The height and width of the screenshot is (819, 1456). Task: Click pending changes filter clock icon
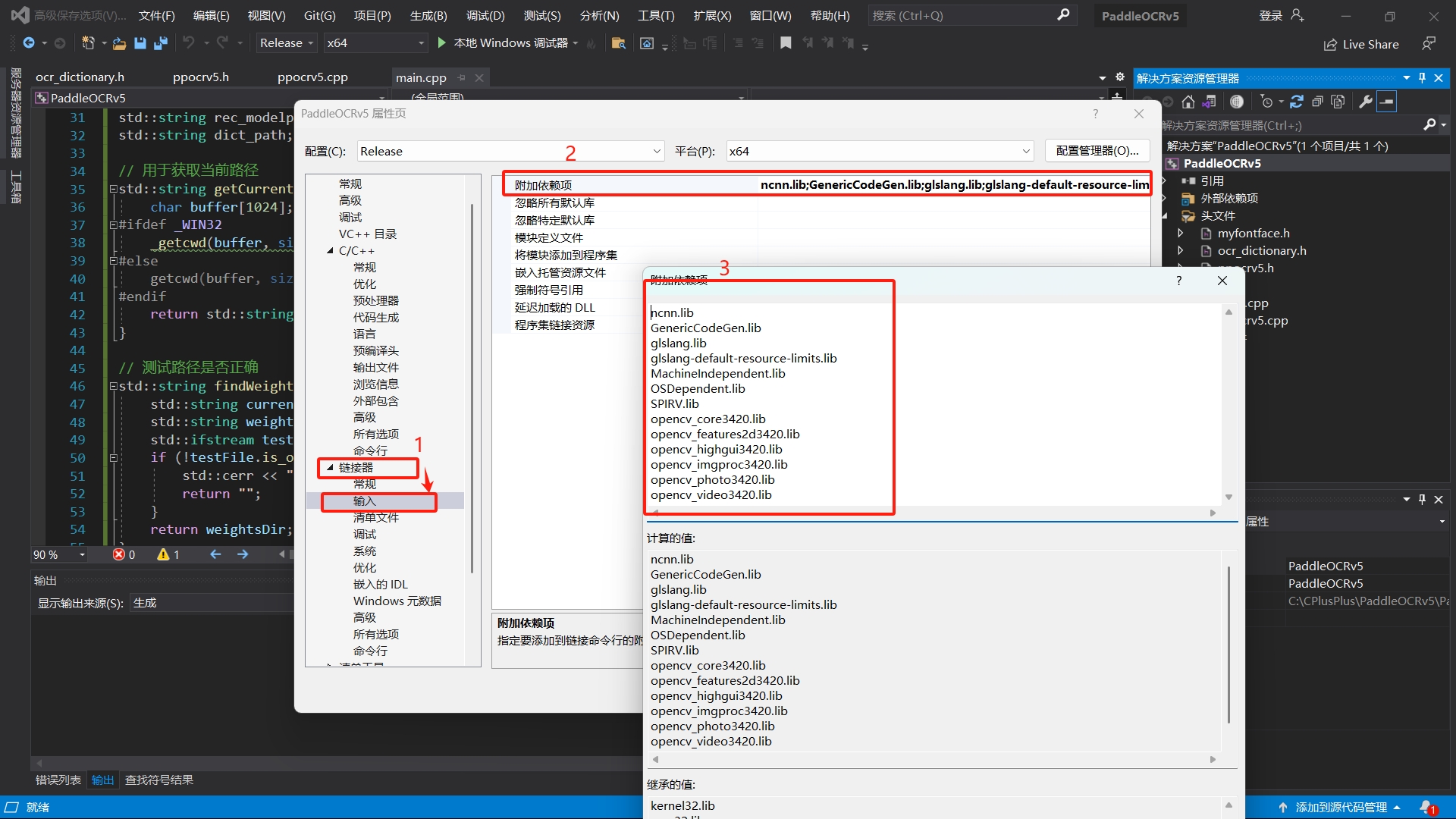point(1266,102)
